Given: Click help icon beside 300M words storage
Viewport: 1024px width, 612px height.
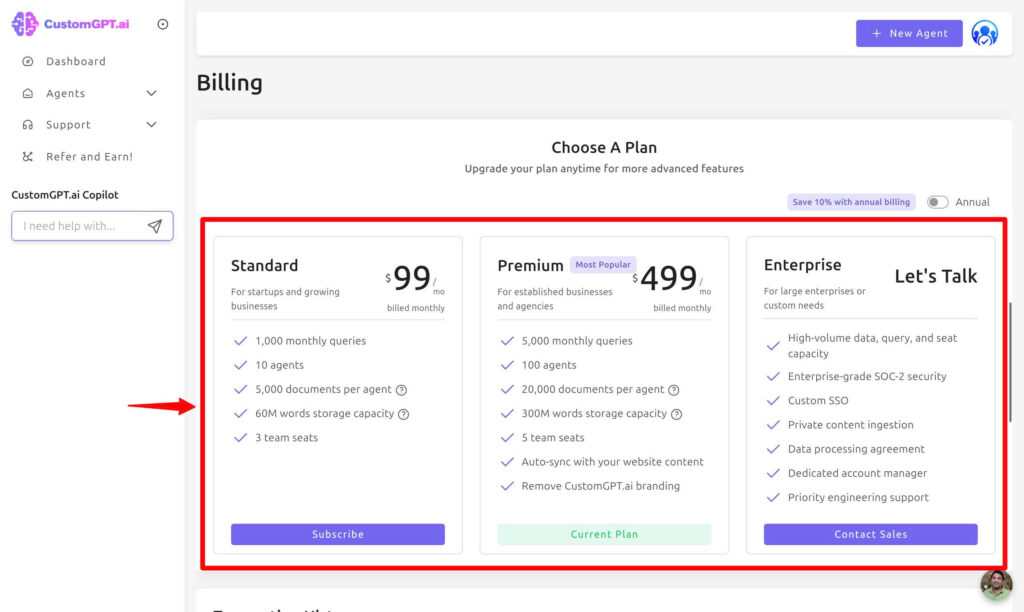Looking at the screenshot, I should click(x=676, y=414).
